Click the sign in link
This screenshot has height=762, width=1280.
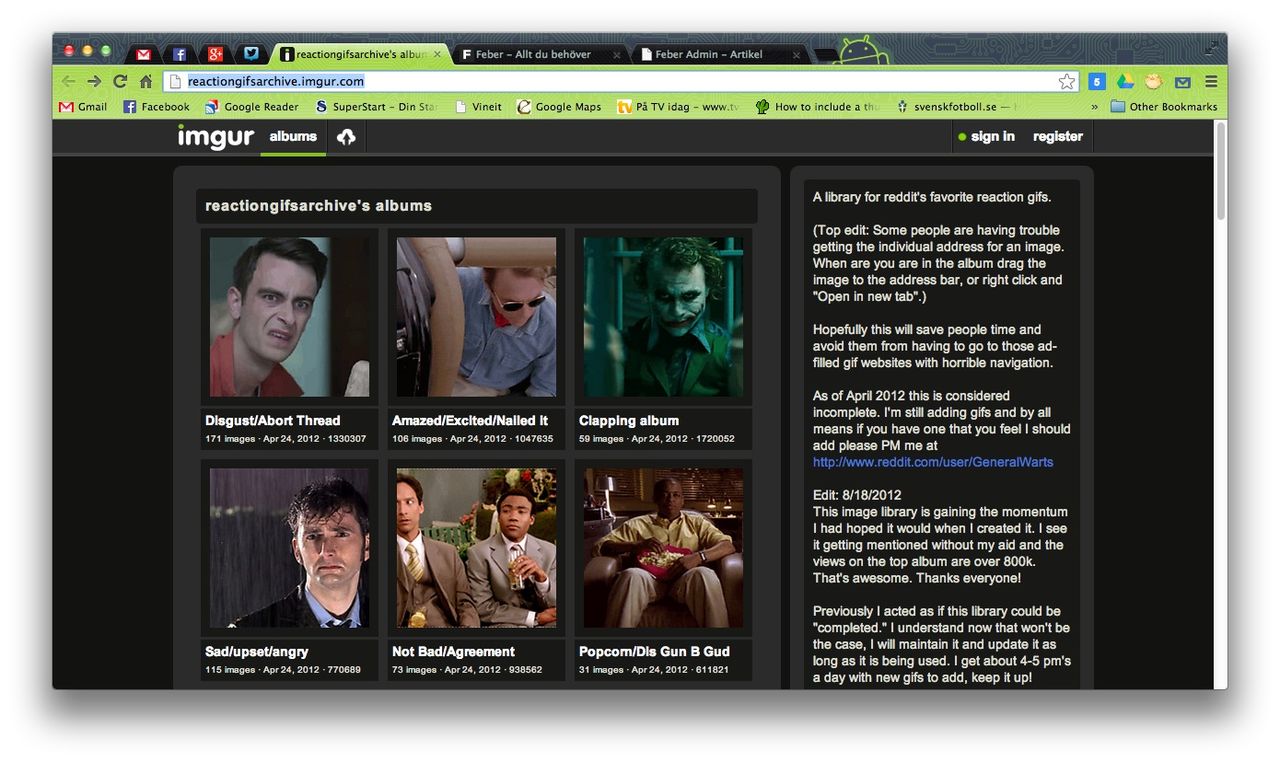click(985, 136)
